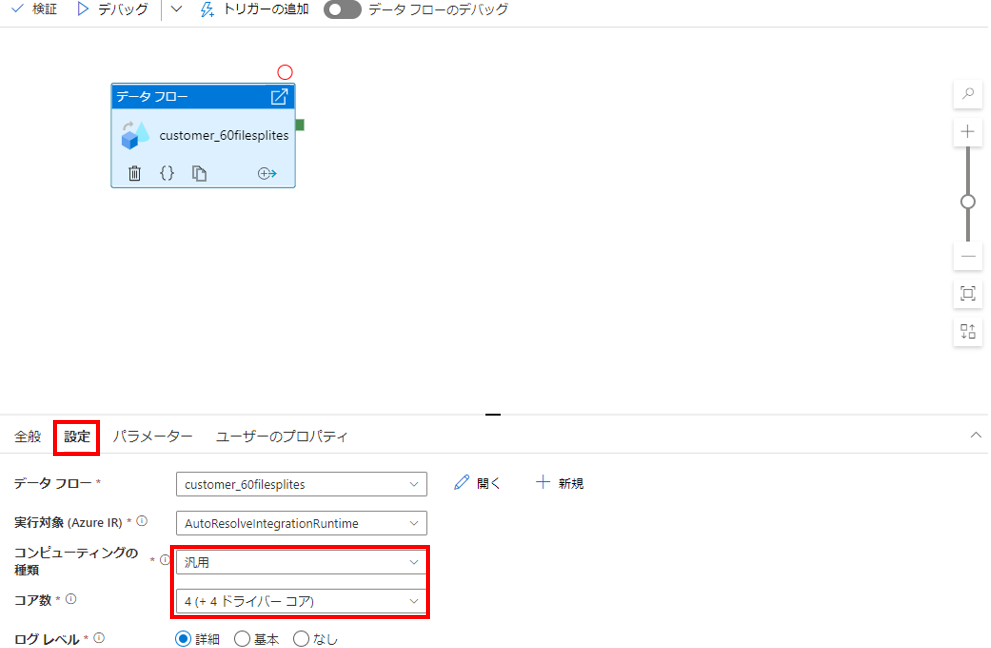
Task: Show info tooltip for コア数
Action: tap(71, 599)
